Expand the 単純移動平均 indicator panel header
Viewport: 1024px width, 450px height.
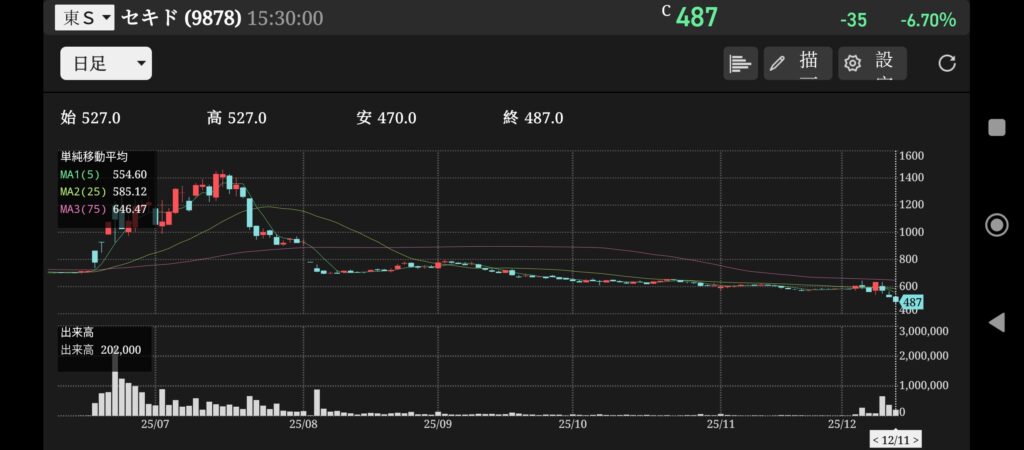click(x=94, y=157)
